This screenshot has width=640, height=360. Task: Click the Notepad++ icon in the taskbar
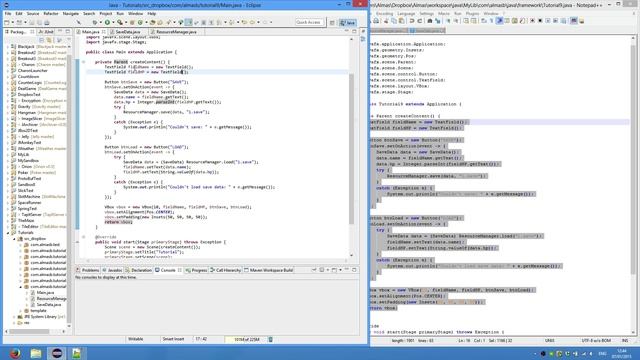point(76,353)
